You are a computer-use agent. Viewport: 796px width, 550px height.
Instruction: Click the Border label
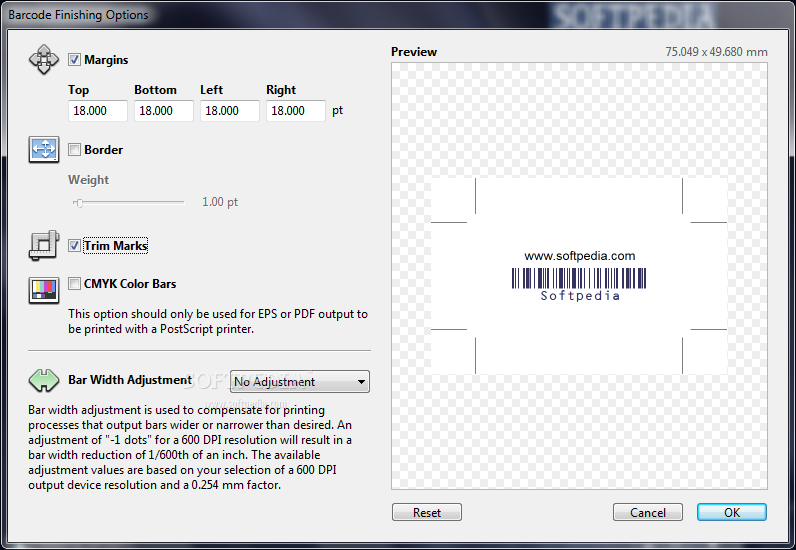click(x=104, y=150)
